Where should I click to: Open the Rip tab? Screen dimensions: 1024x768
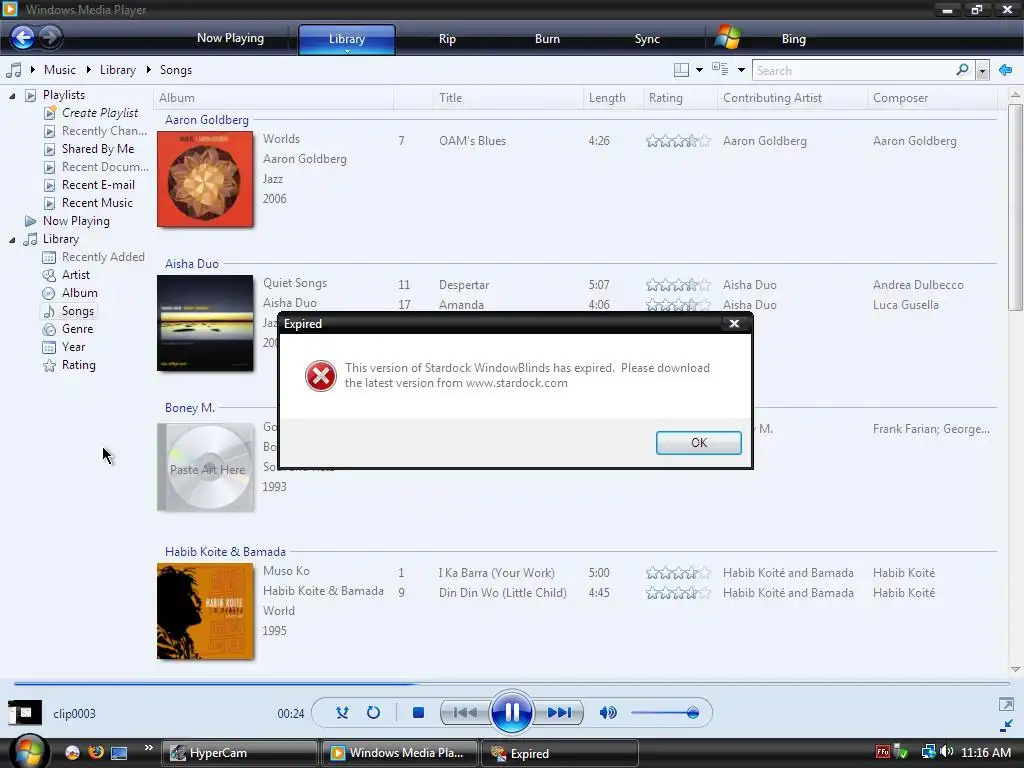pos(447,39)
